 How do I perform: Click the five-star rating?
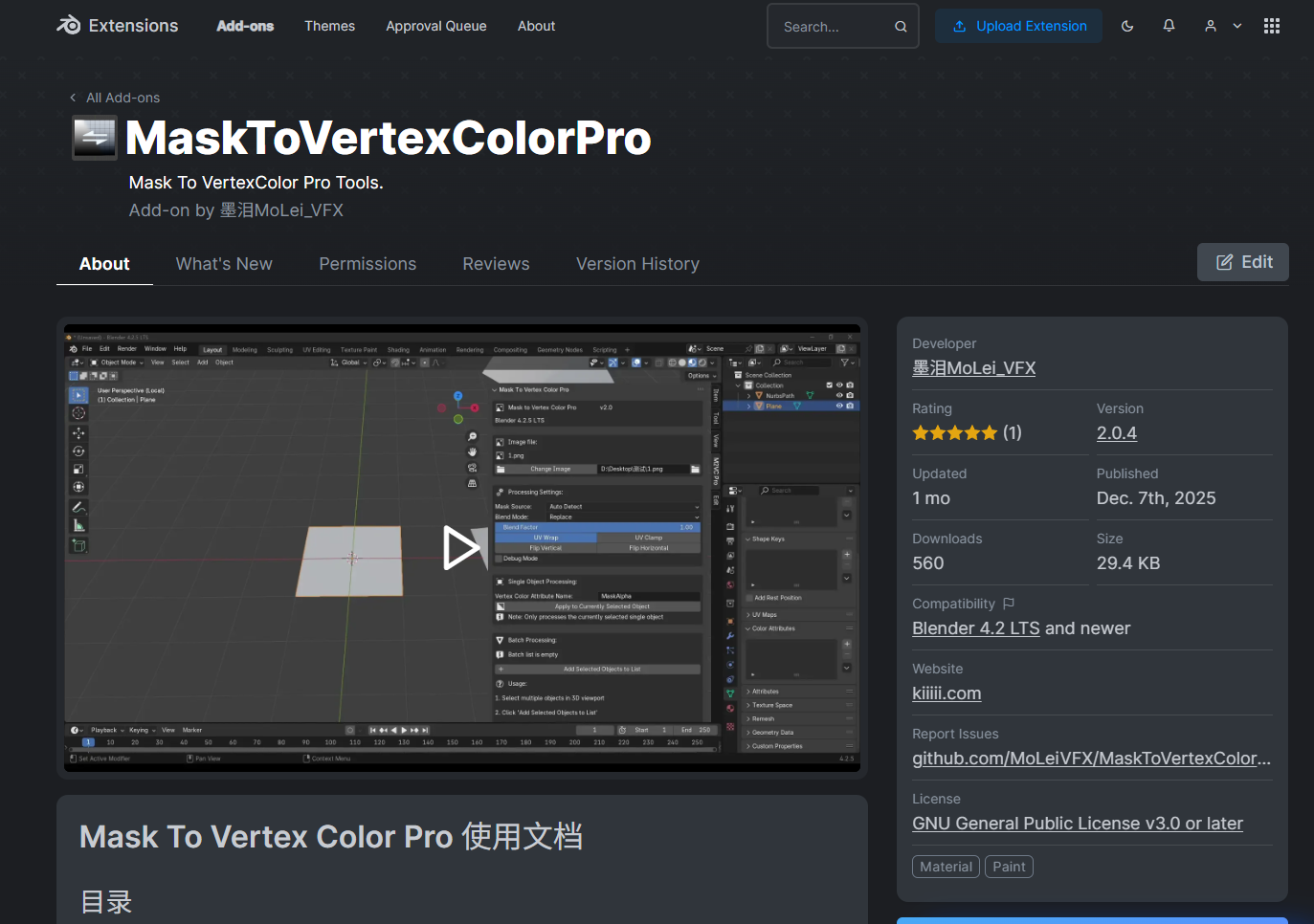click(954, 433)
